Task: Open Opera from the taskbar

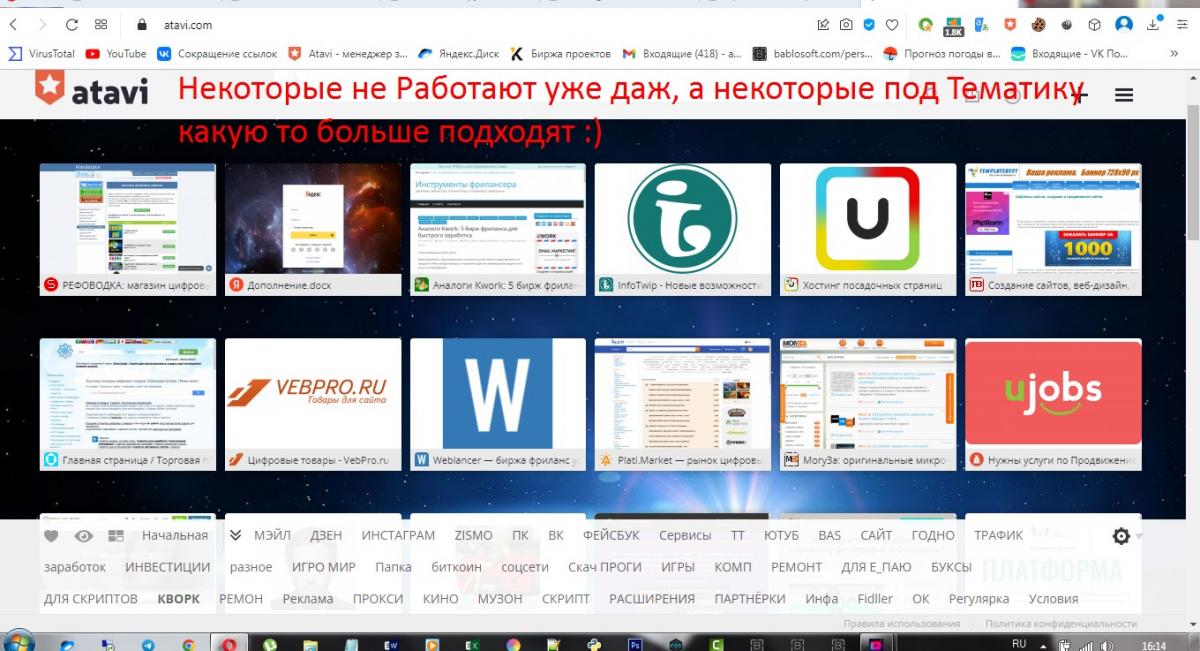Action: pos(230,645)
